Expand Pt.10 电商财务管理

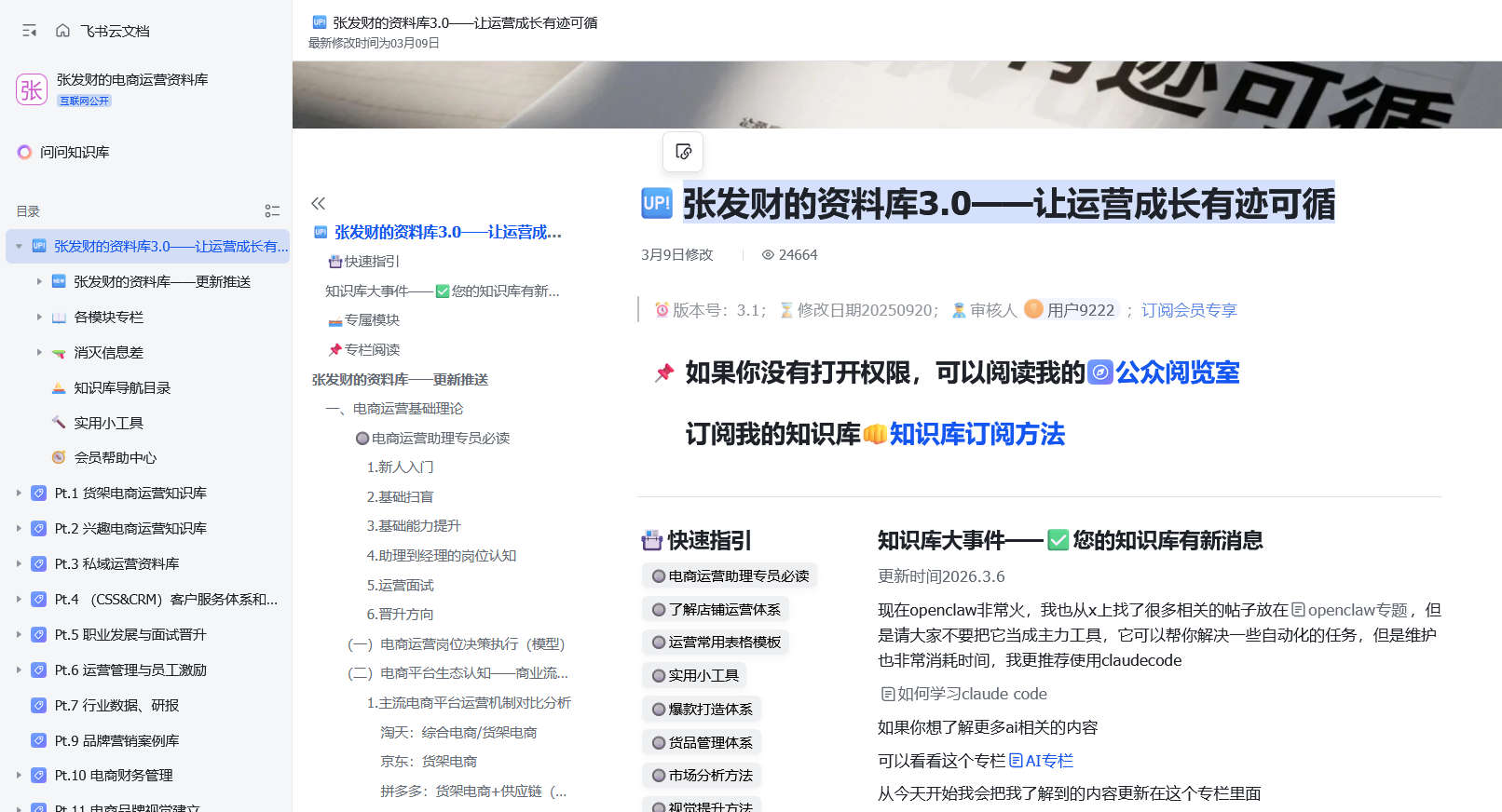19,775
